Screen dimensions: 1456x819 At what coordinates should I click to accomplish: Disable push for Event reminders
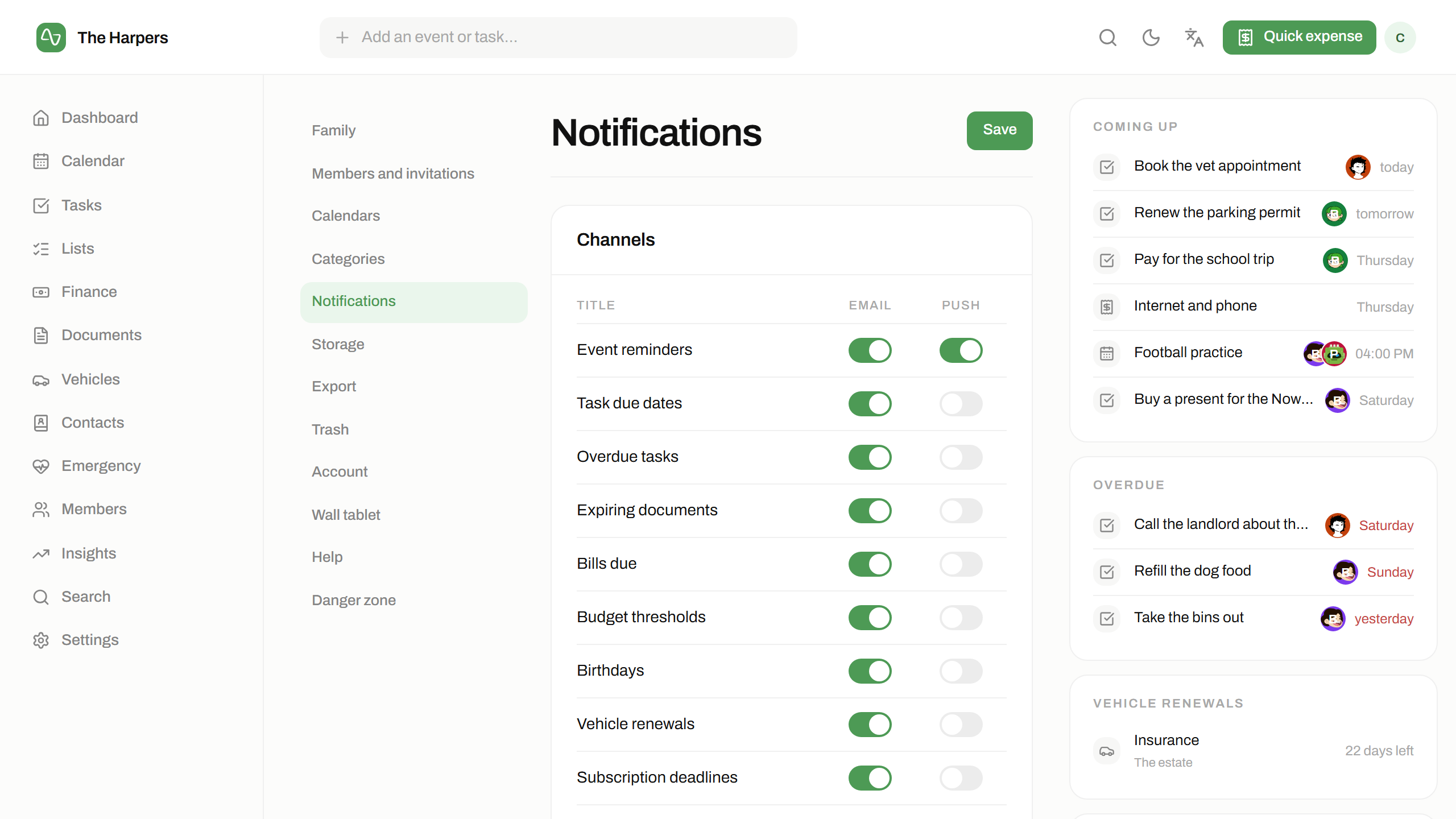click(961, 350)
